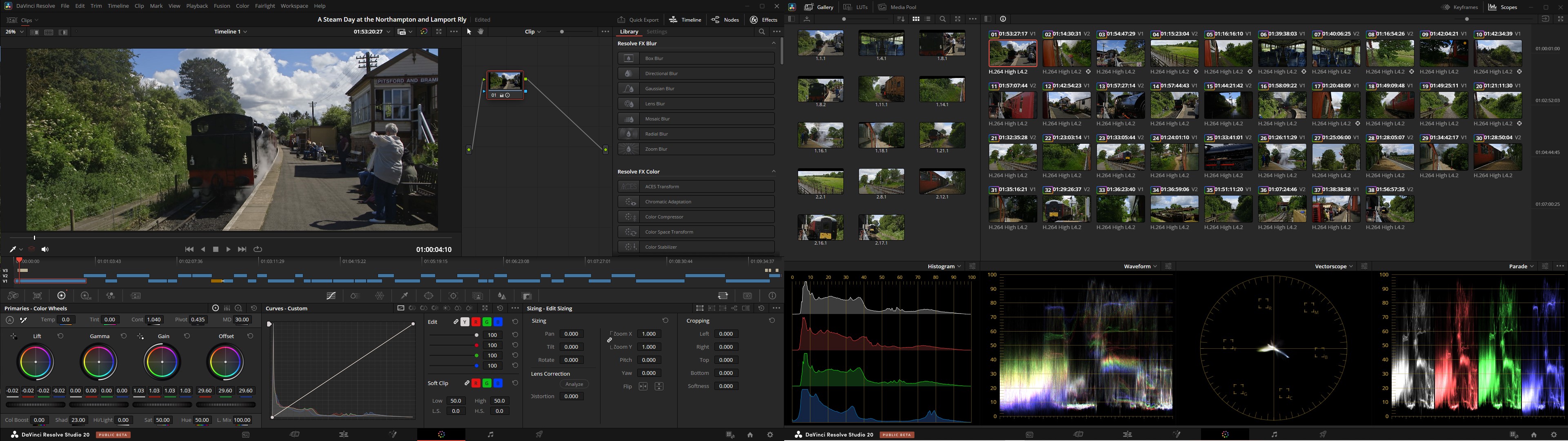Switch to the Fusion page icon

[393, 434]
